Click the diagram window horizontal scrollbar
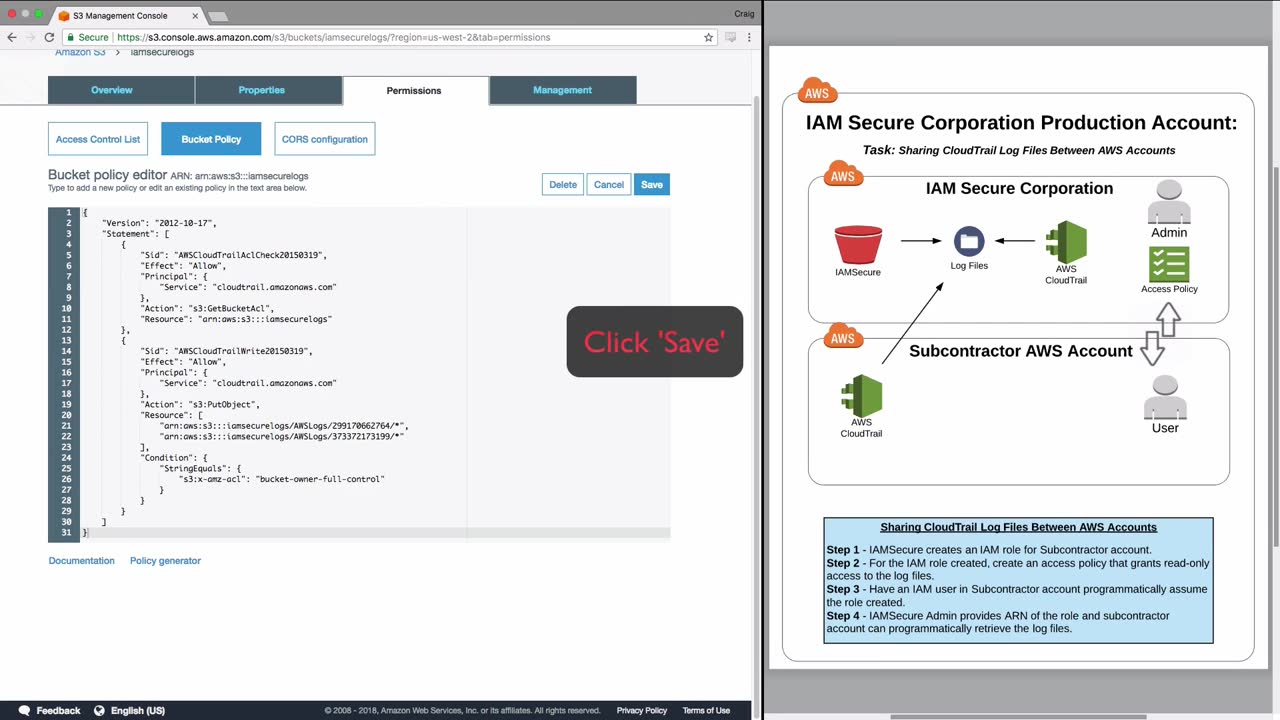This screenshot has height=720, width=1280. coord(1018,716)
